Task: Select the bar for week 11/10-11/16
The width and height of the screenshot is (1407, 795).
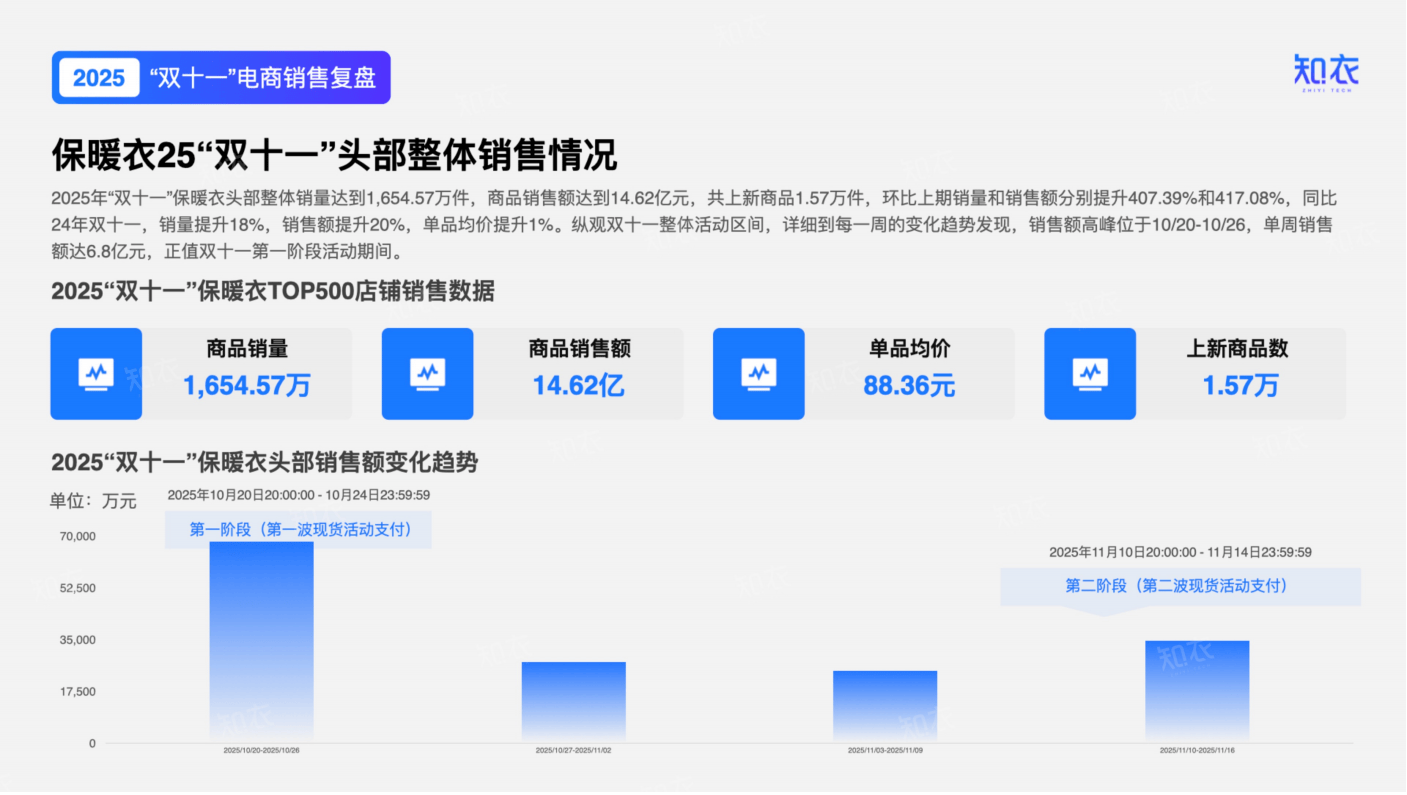Action: coord(1196,691)
